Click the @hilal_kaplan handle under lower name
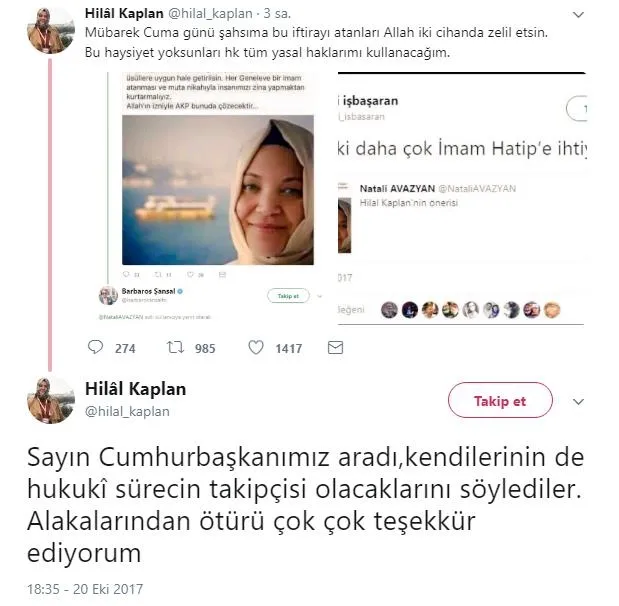Viewport: 619px width, 606px height. pos(127,411)
